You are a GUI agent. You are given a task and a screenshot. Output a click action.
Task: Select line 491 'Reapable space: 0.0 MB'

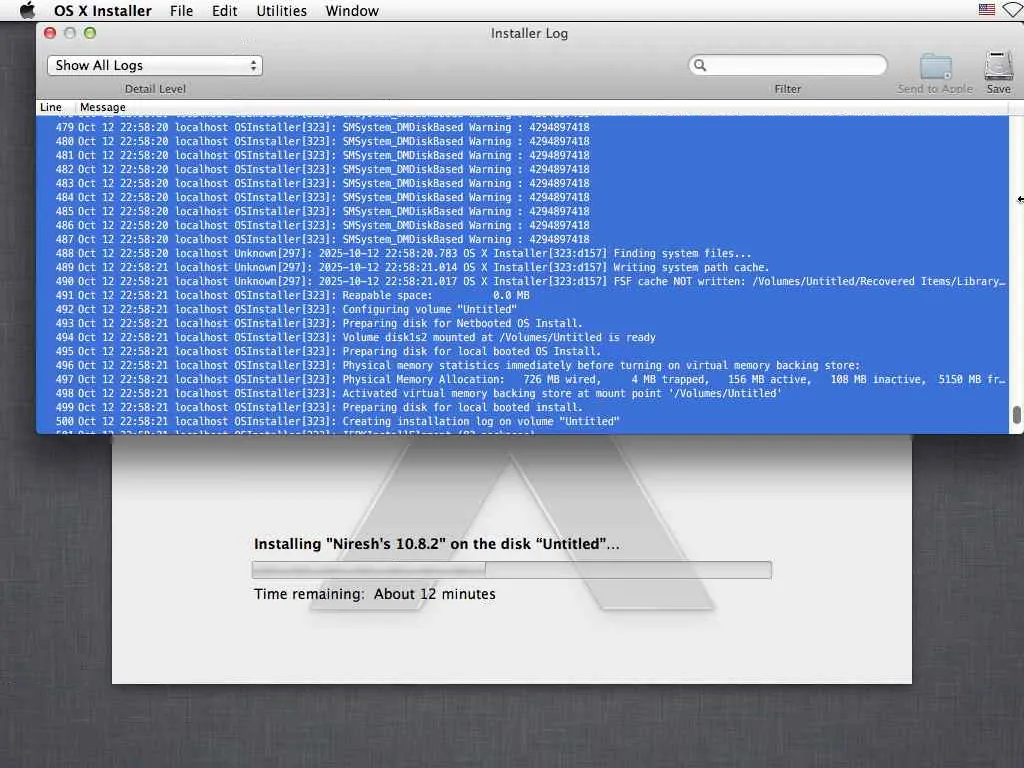522,296
